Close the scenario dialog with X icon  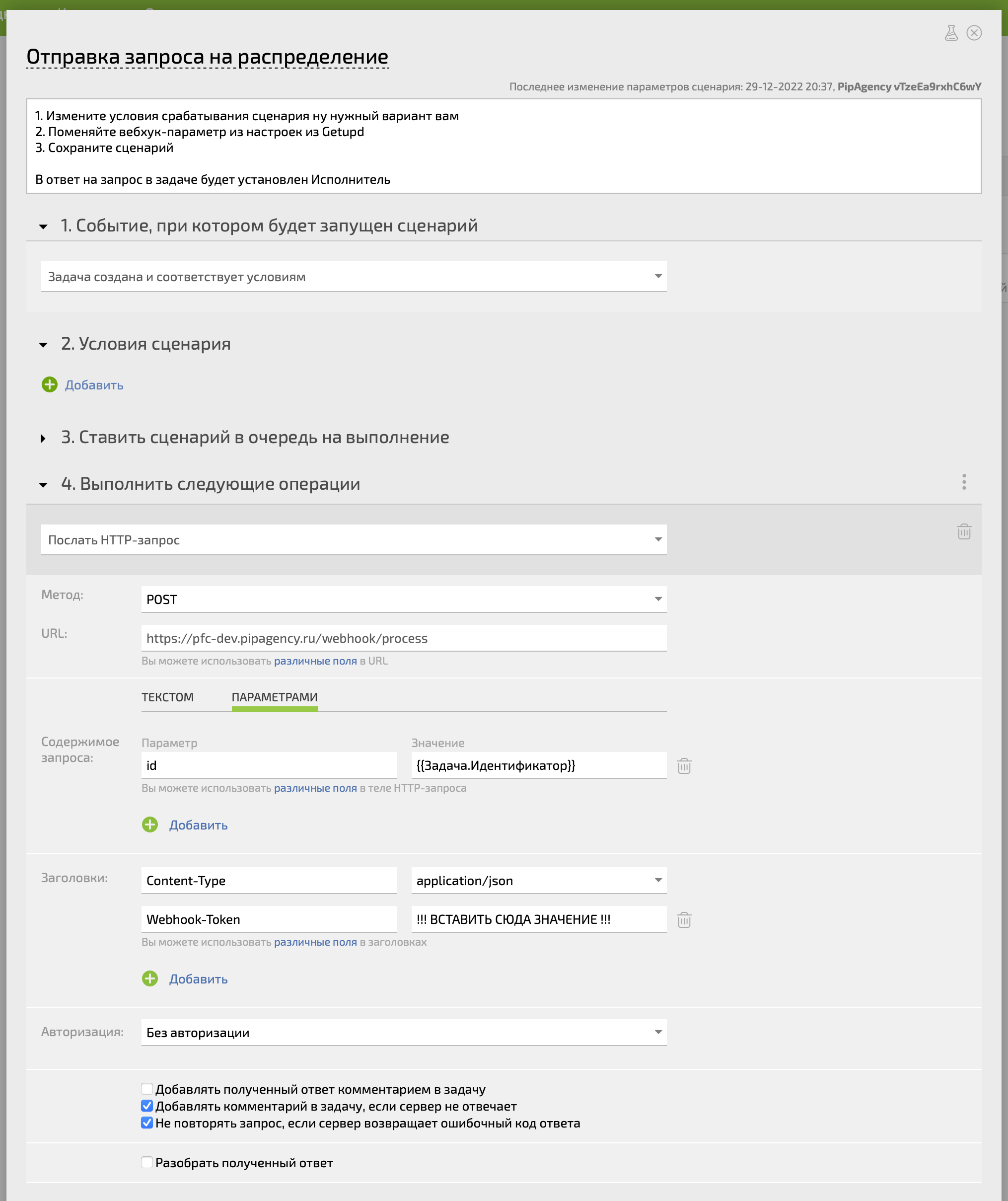(x=974, y=33)
